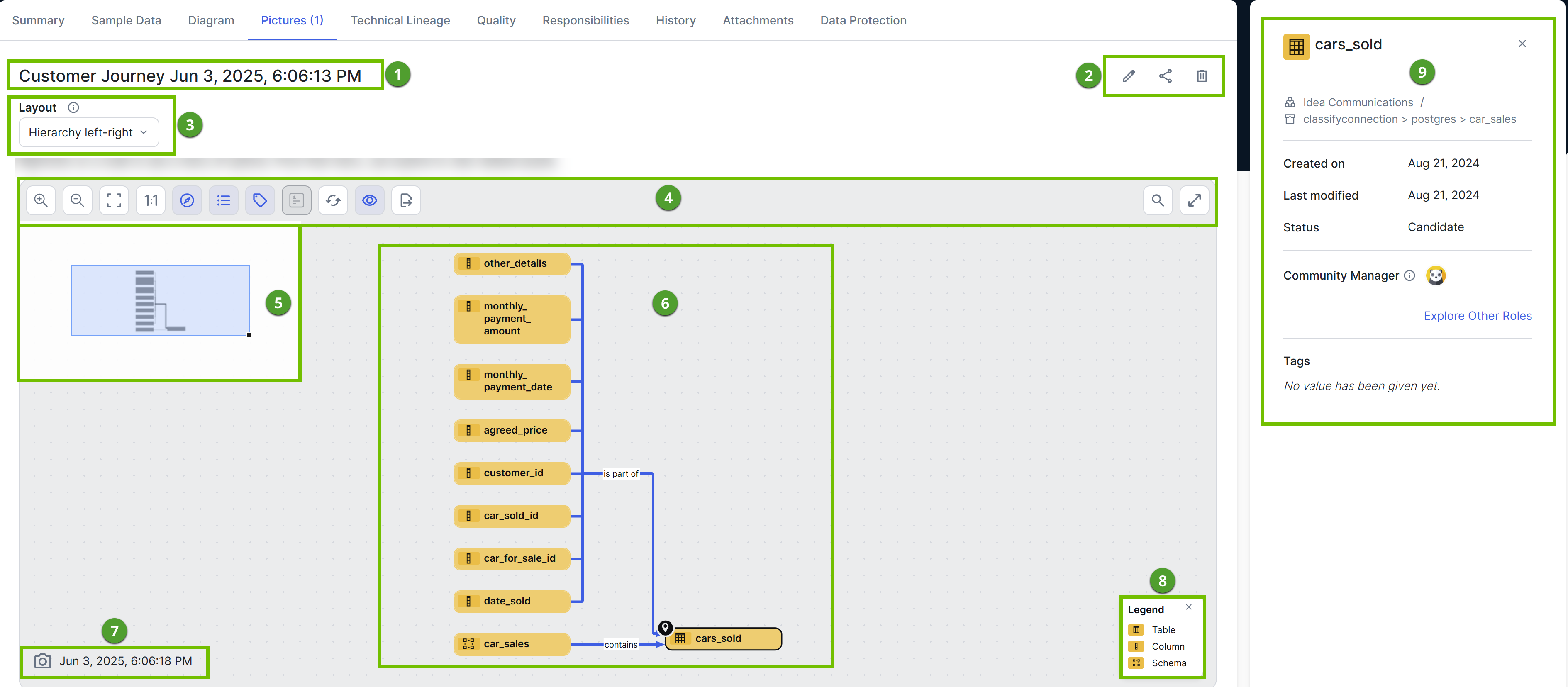This screenshot has height=687, width=1568.
Task: Click the zoom in magnifier icon
Action: [41, 200]
